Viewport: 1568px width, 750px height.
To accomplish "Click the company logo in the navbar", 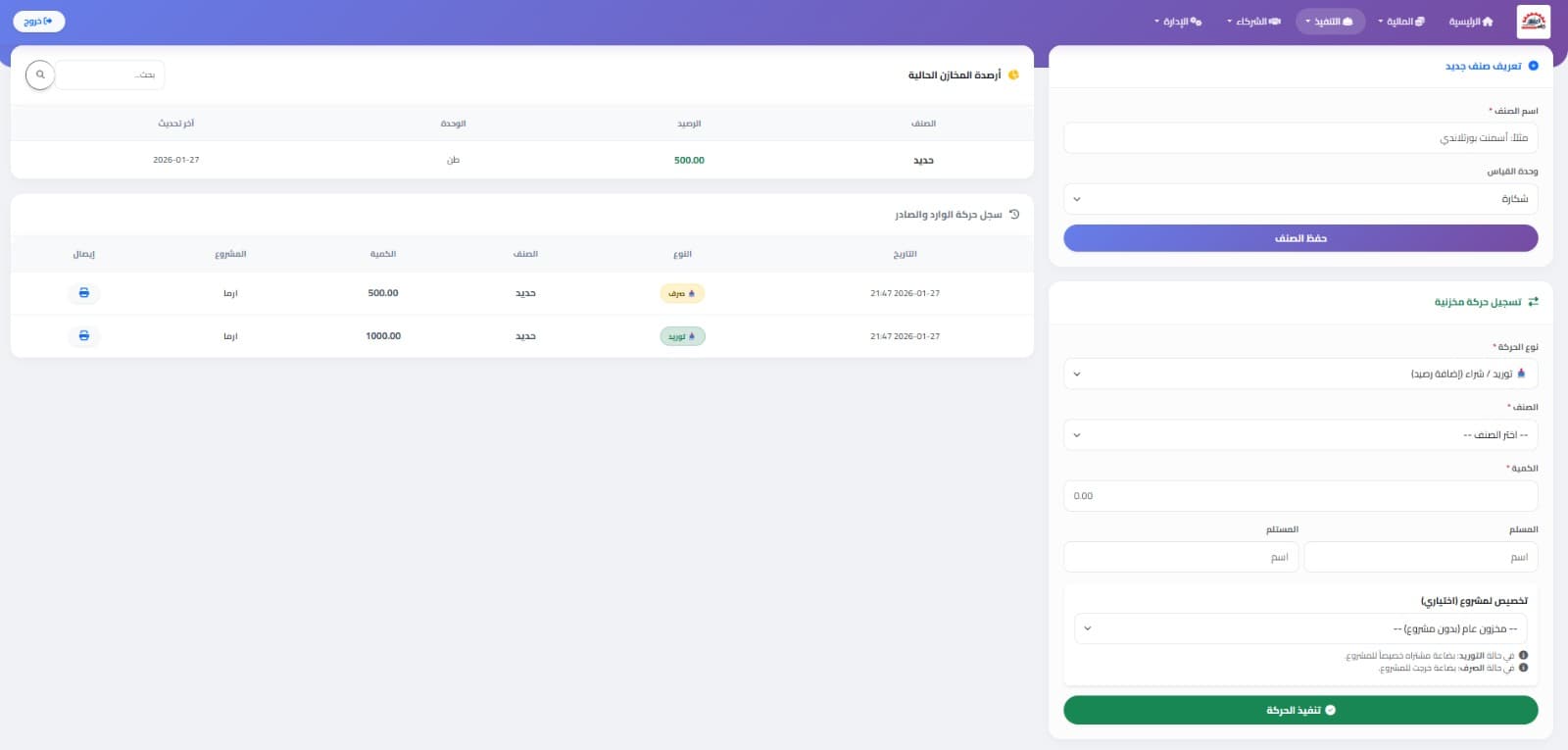I will (x=1533, y=21).
